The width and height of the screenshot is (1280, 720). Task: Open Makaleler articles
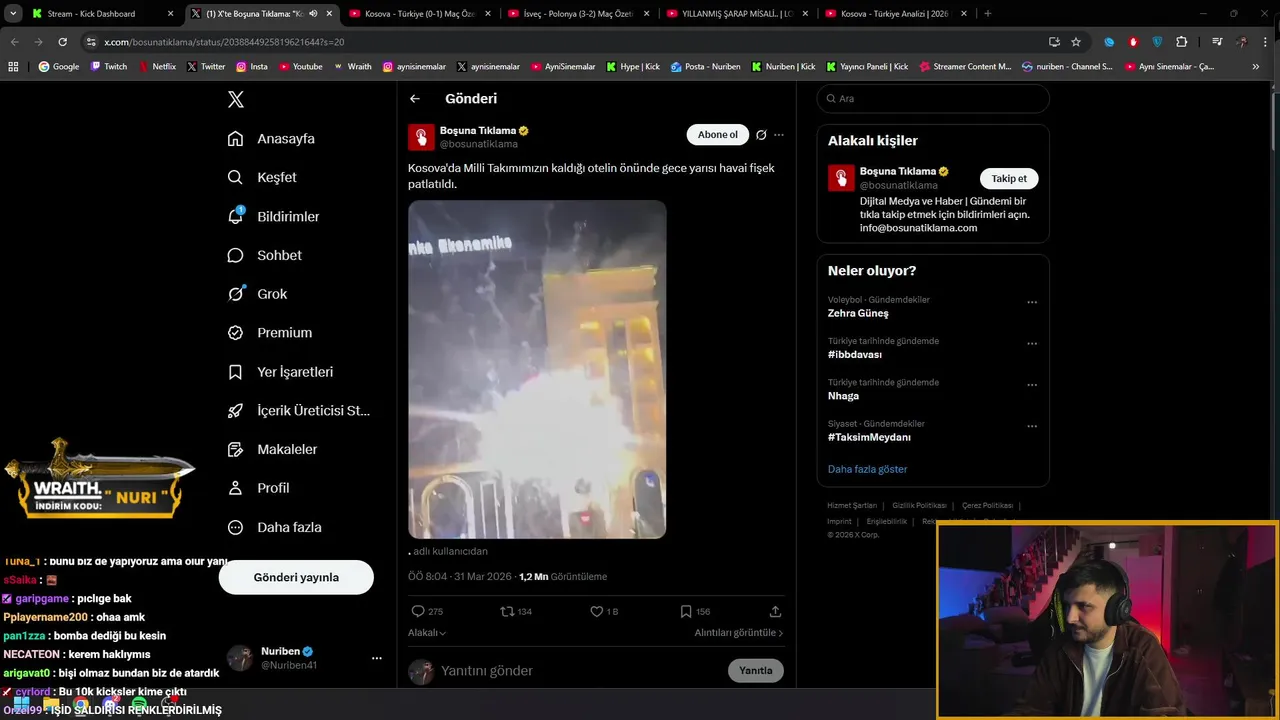(272, 450)
